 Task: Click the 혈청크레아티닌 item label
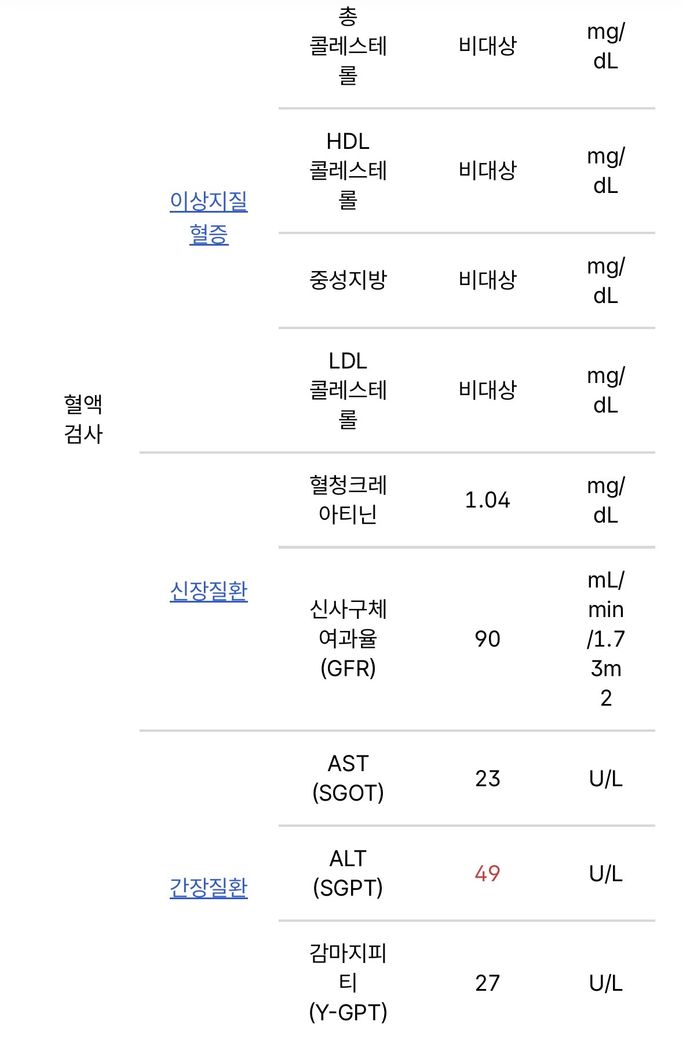pyautogui.click(x=348, y=499)
